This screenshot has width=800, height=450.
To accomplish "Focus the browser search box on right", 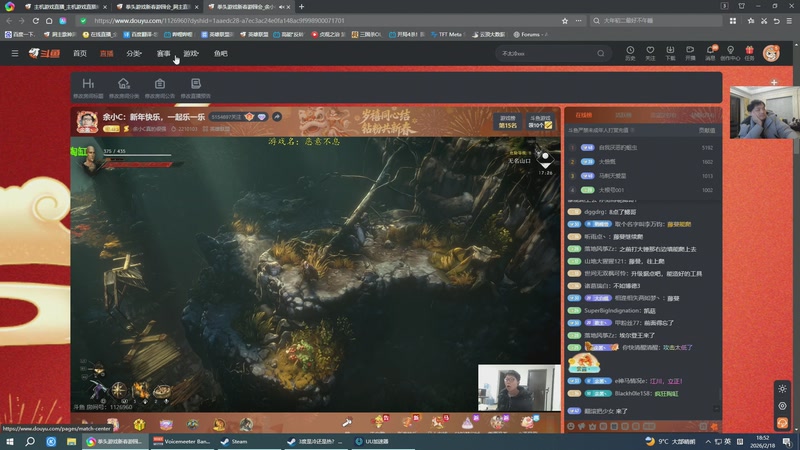I will (658, 21).
